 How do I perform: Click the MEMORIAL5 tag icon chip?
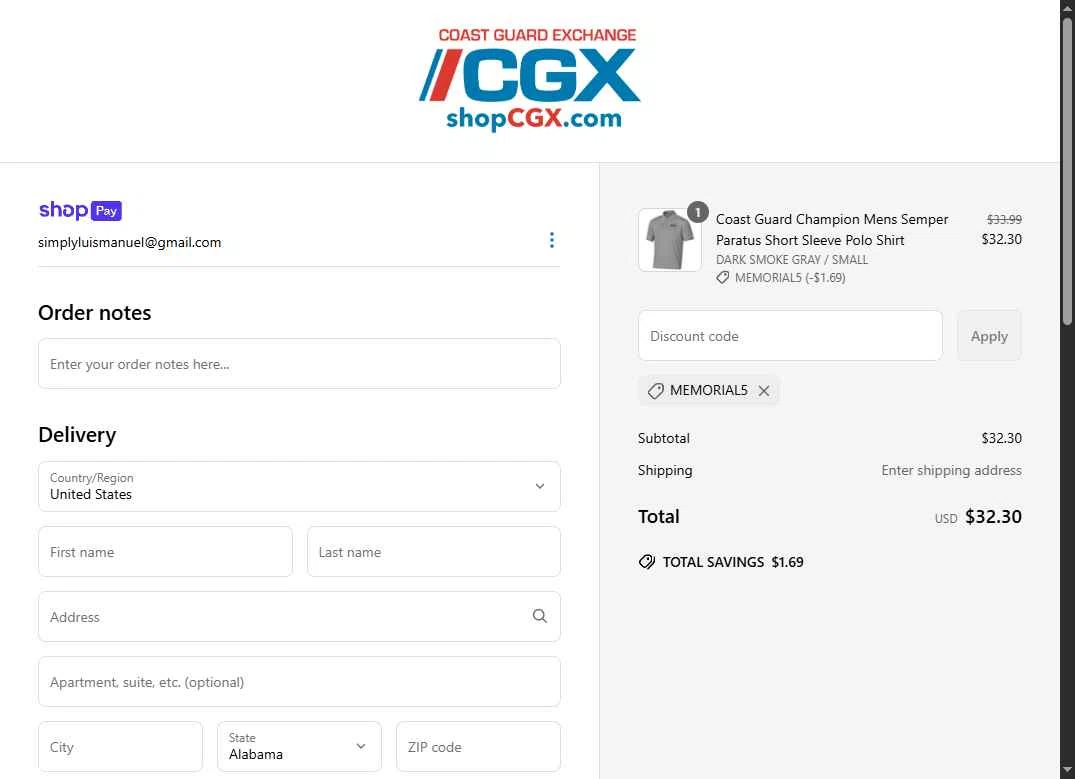tap(709, 391)
